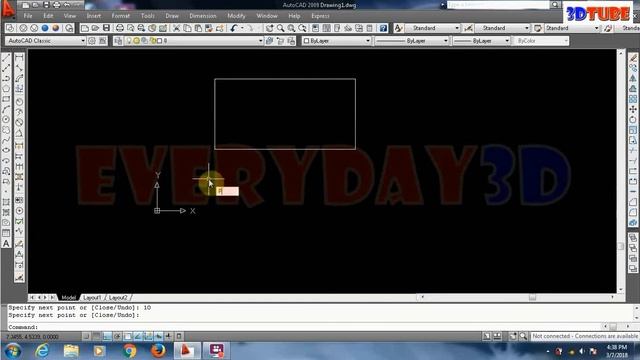This screenshot has width=640, height=360.
Task: Click the Undo arrow icon
Action: (233, 28)
